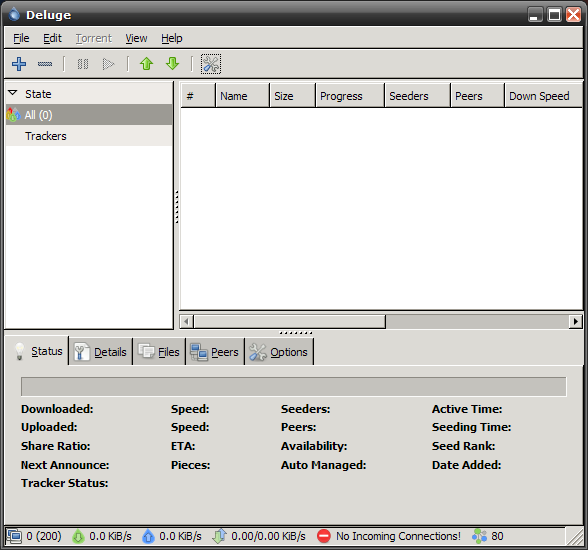588x550 pixels.
Task: Click the Queue Down green arrow
Action: click(x=172, y=64)
